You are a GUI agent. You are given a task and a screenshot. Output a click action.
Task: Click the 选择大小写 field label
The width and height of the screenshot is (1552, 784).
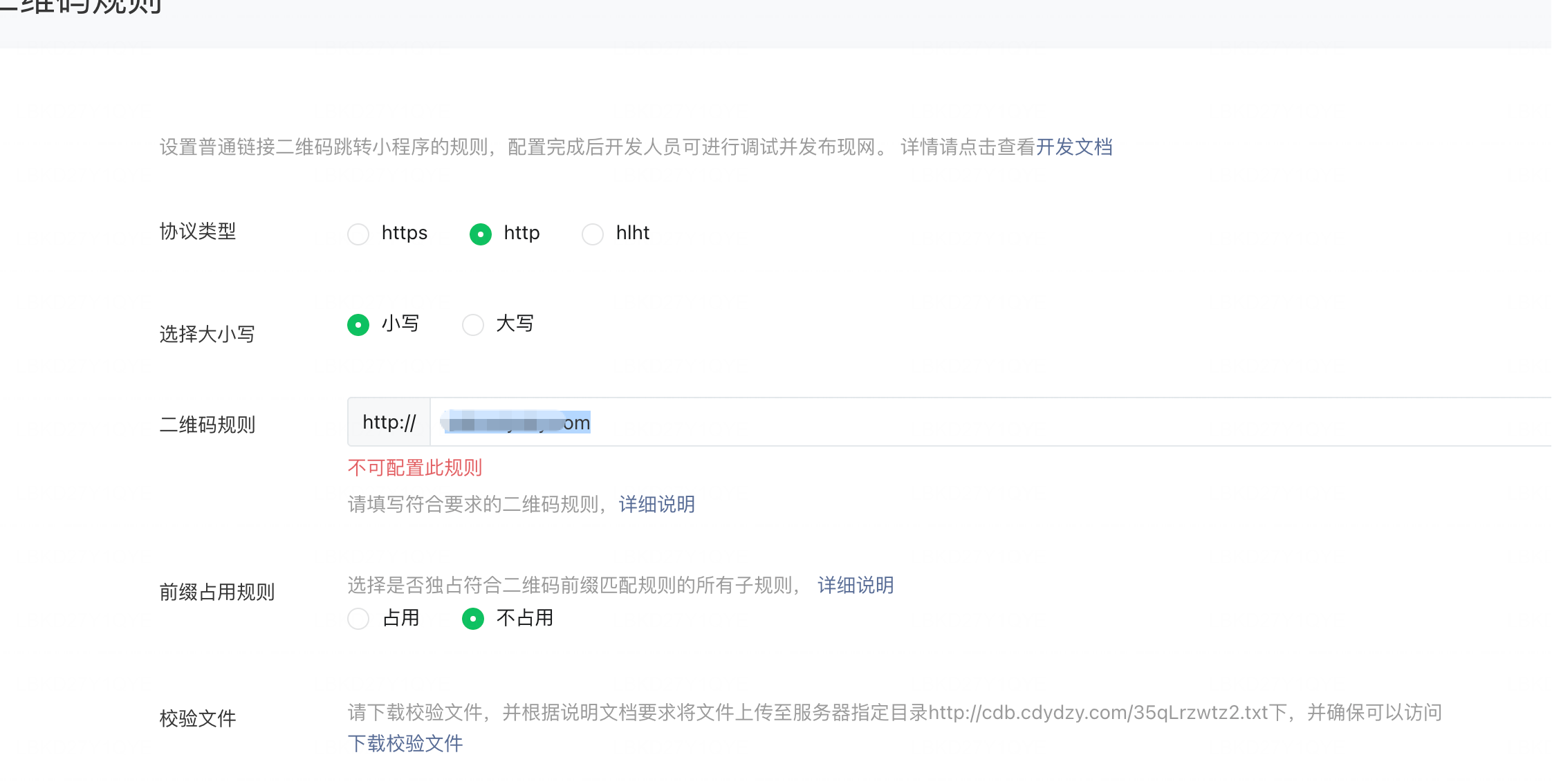click(207, 335)
